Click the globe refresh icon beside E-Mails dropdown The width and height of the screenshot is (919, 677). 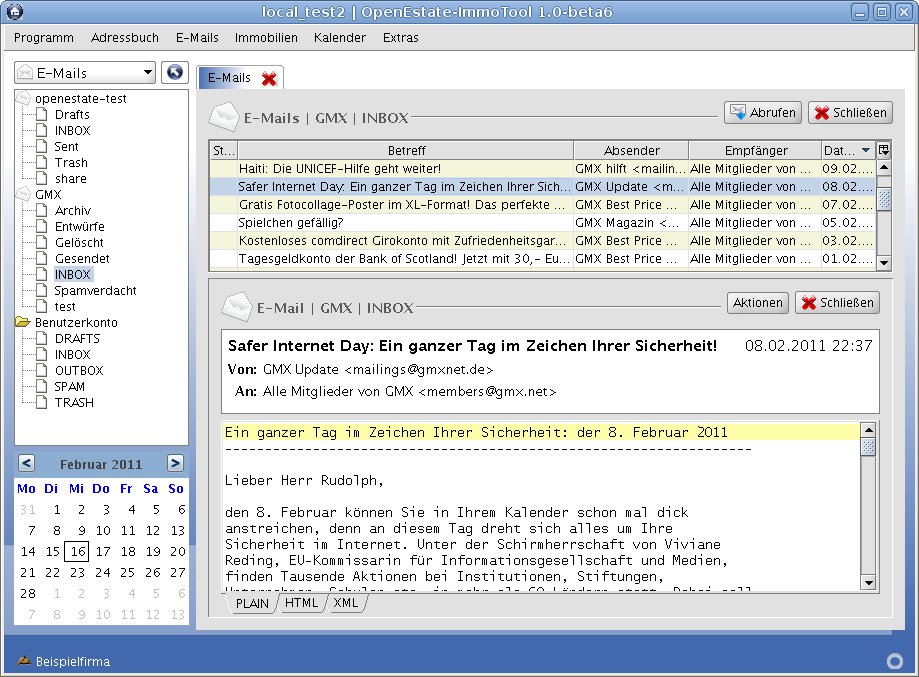pos(175,72)
